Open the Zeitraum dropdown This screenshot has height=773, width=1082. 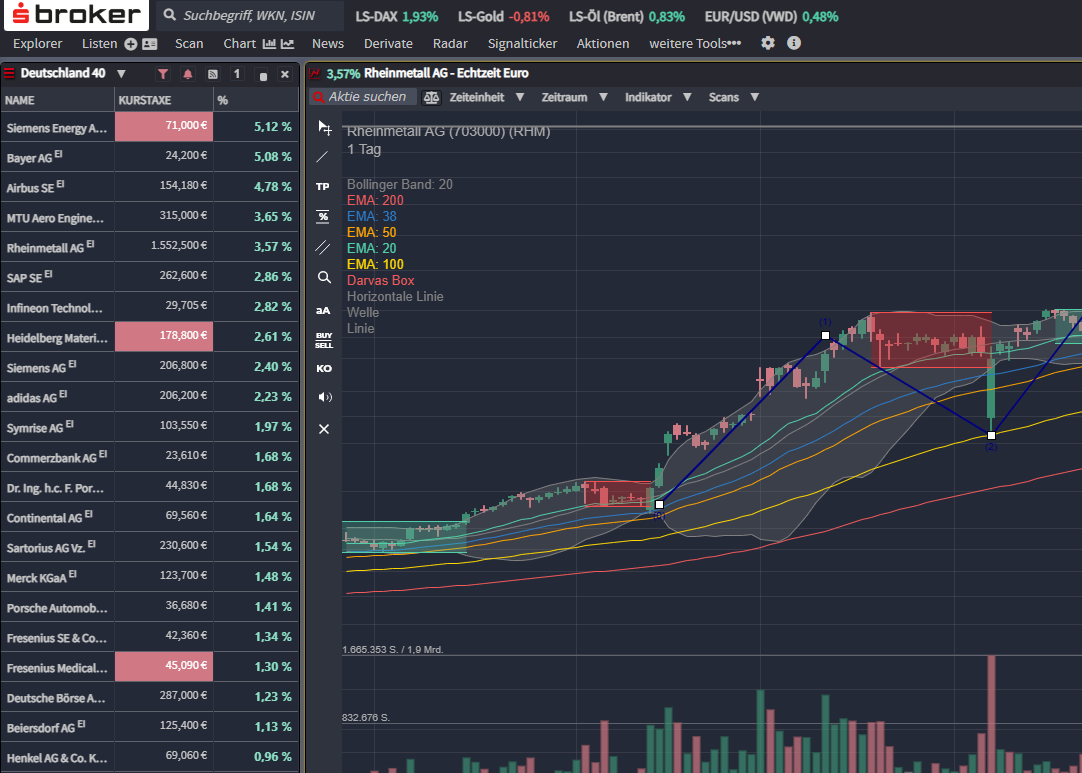(x=574, y=97)
